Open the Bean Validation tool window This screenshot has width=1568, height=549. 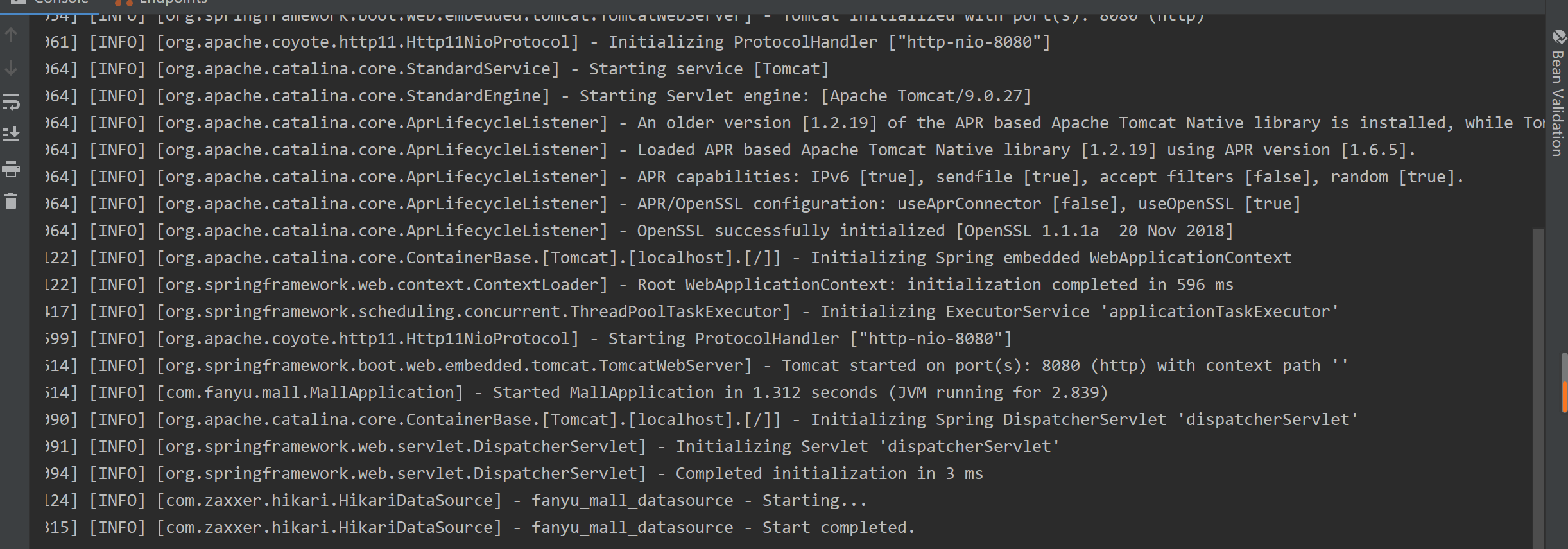click(1557, 103)
